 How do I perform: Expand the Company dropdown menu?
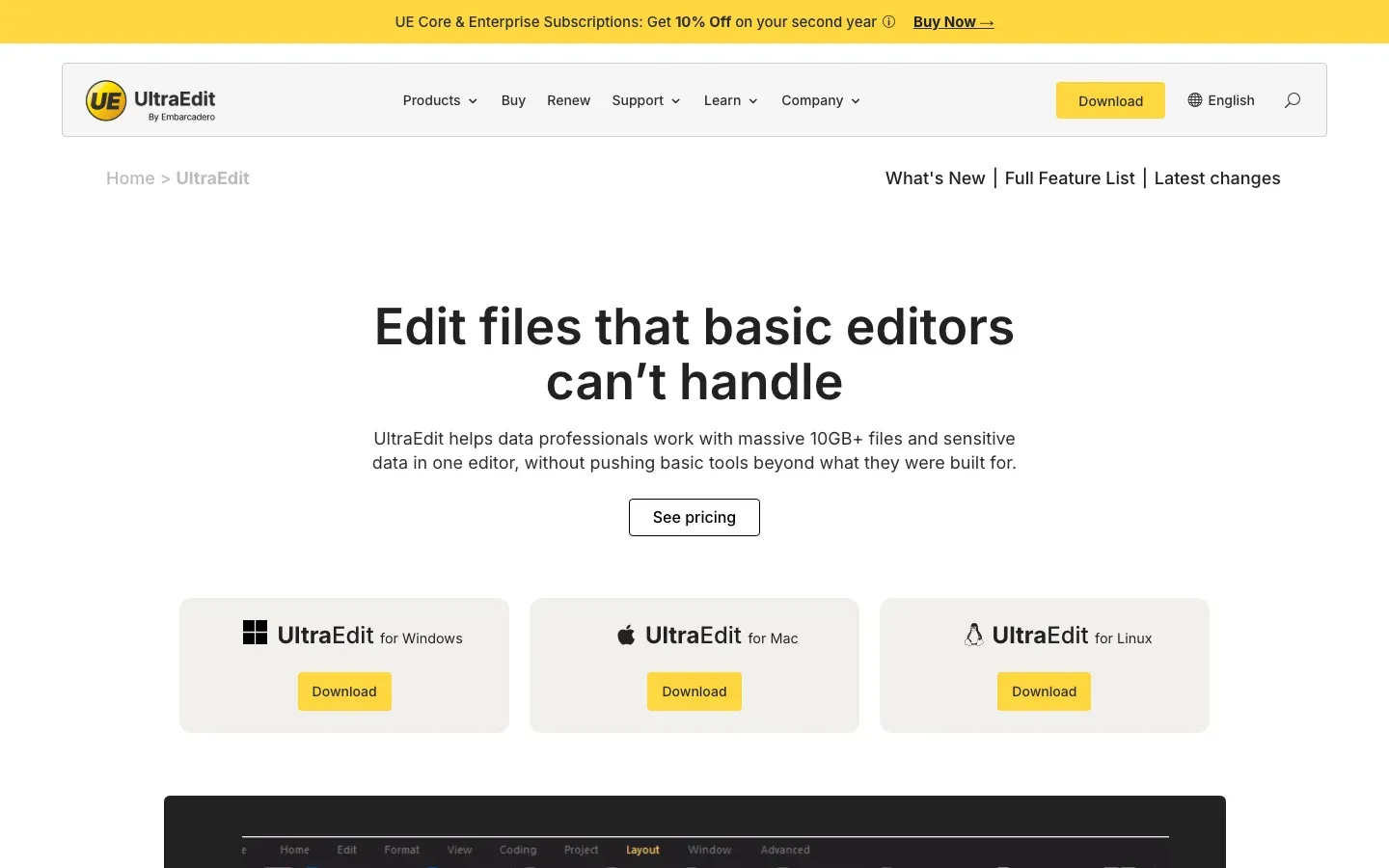[x=821, y=100]
